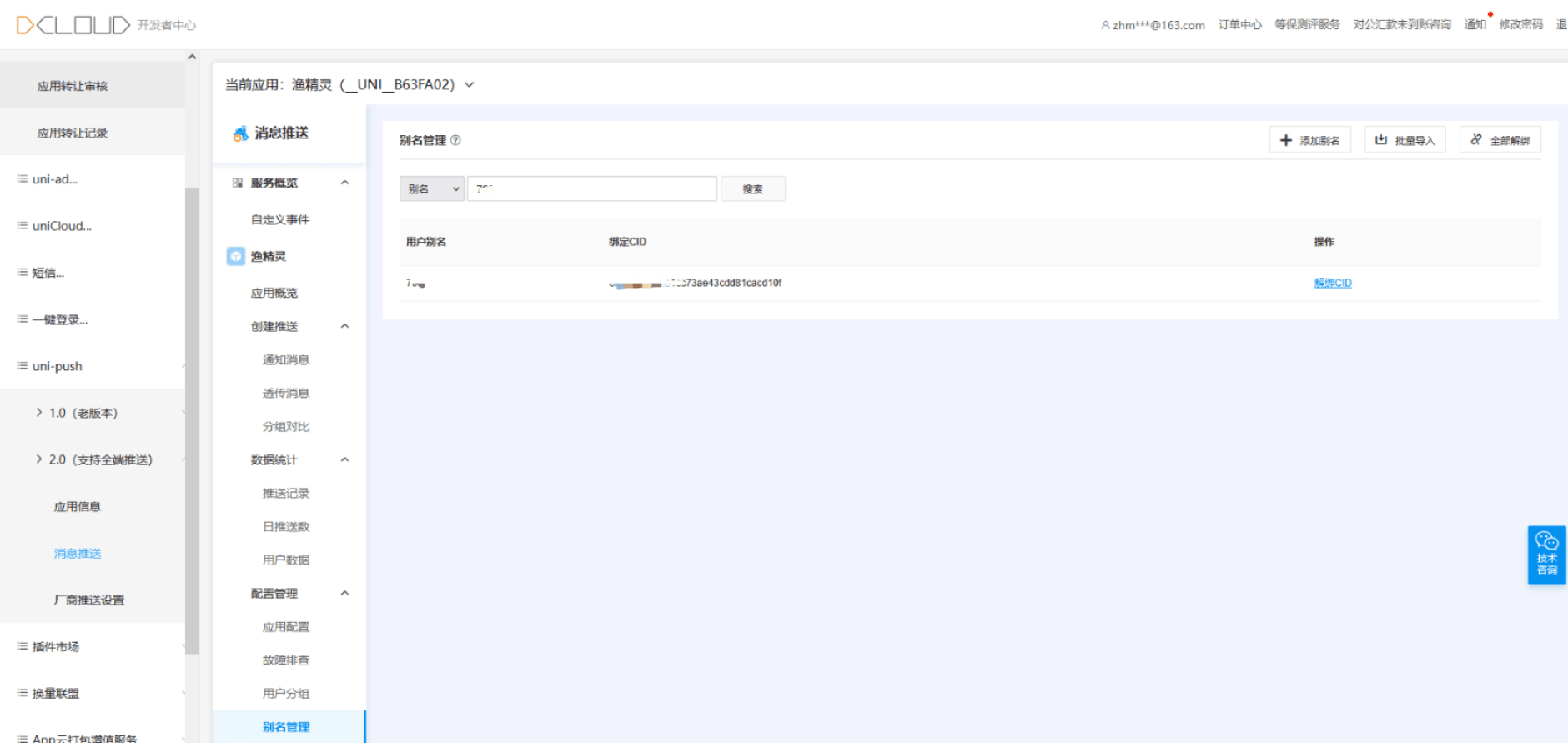The image size is (1568, 743).
Task: Expand the 2.0 (支持全端推送) item
Action: [x=39, y=459]
